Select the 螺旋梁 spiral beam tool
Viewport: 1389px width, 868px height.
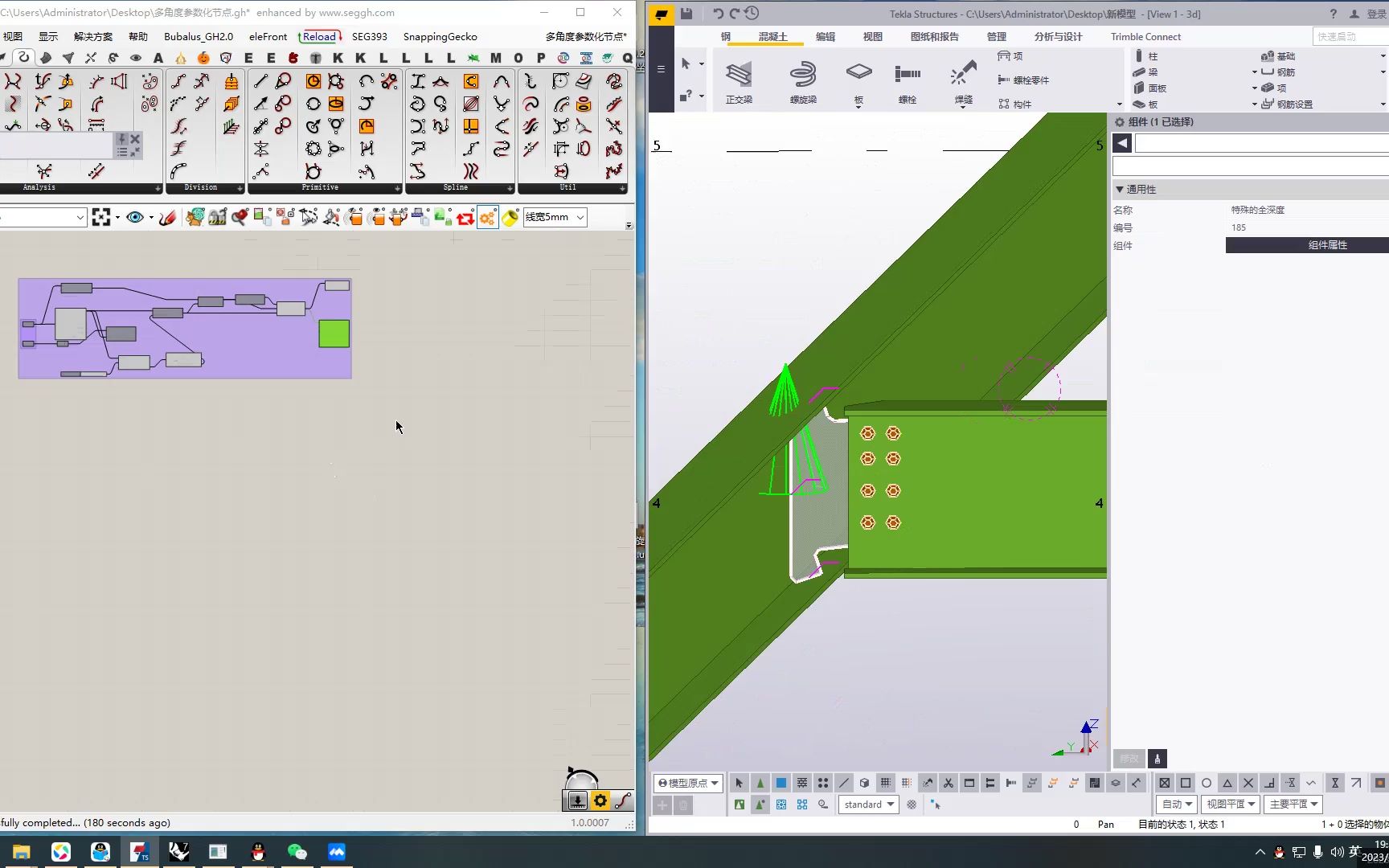(802, 82)
